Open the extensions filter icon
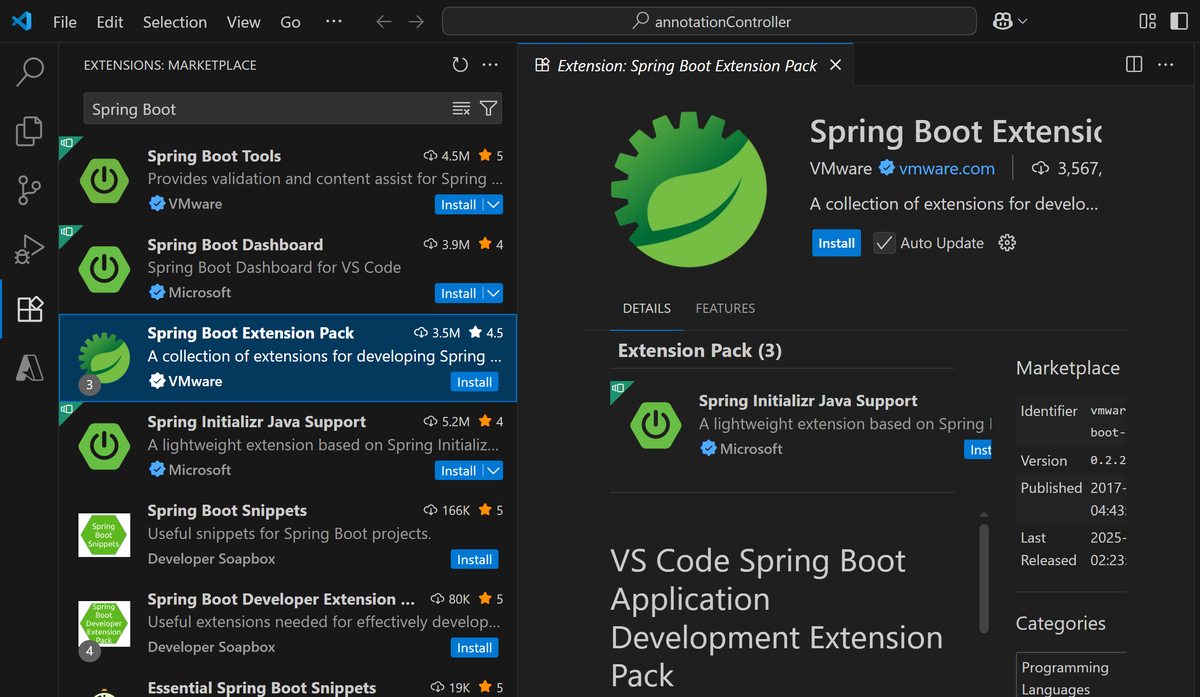The width and height of the screenshot is (1200, 697). tap(488, 109)
